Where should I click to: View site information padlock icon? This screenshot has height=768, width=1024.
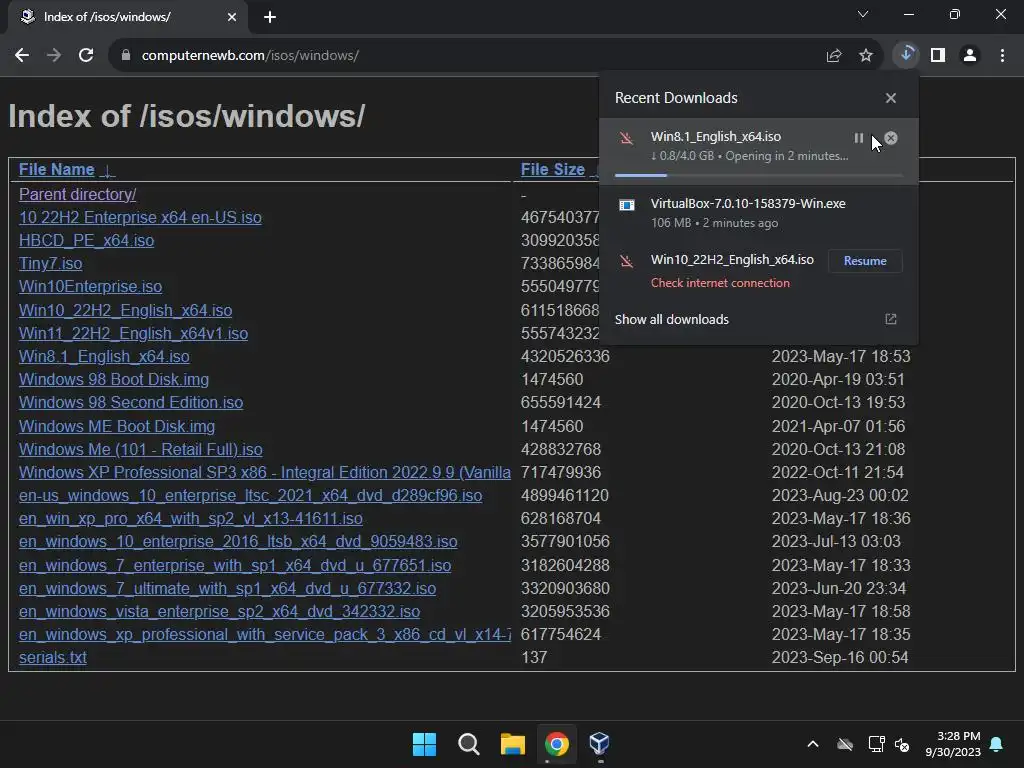coord(126,56)
